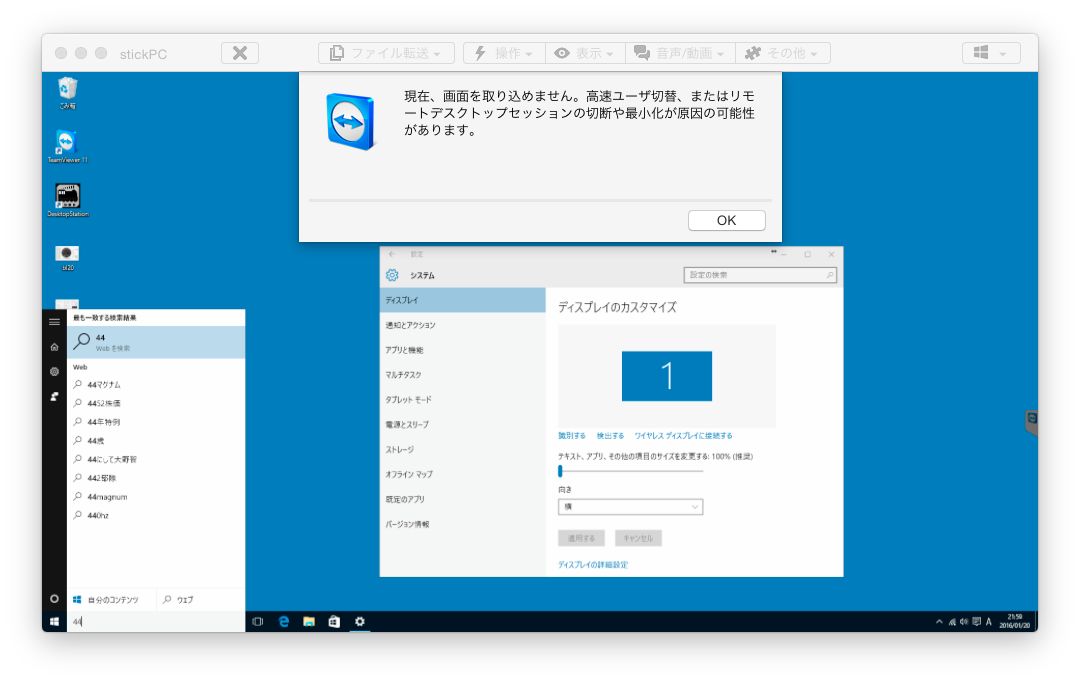Click the magnifier icon in Settings search box
Viewport: 1080px width, 682px height.
[830, 275]
